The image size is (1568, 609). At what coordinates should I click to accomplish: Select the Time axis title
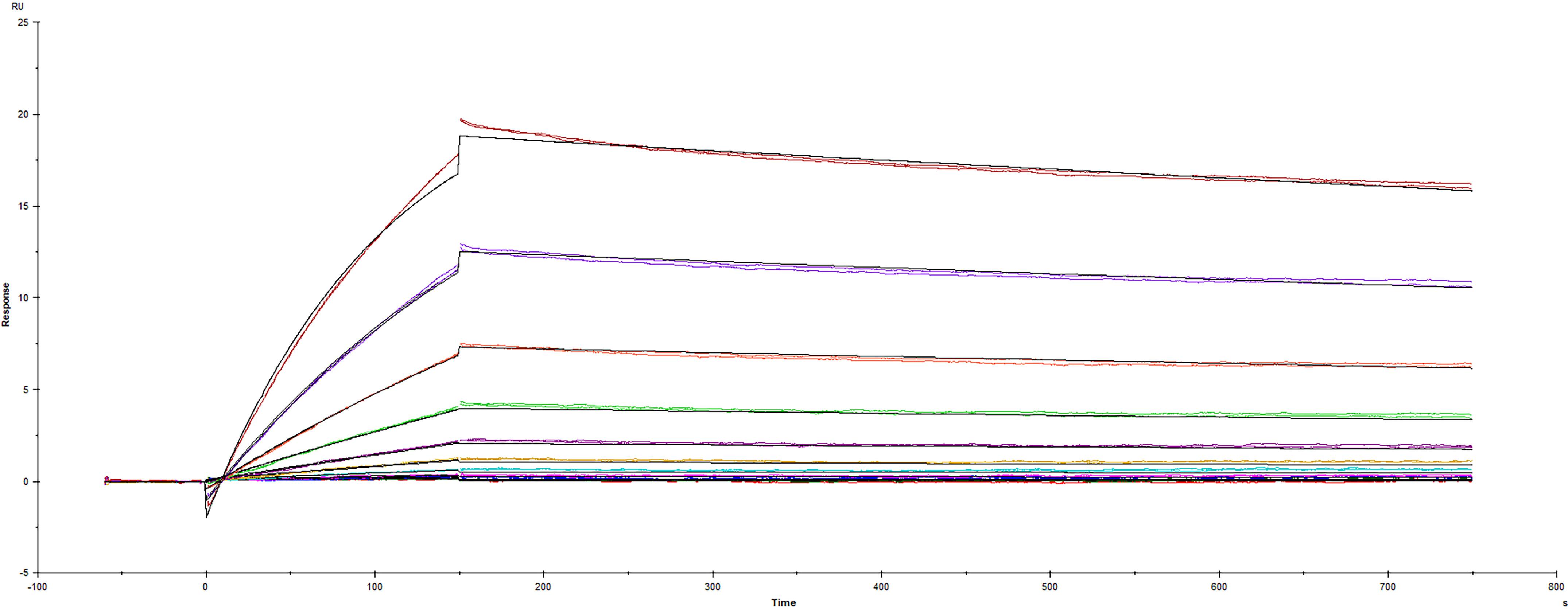[783, 602]
